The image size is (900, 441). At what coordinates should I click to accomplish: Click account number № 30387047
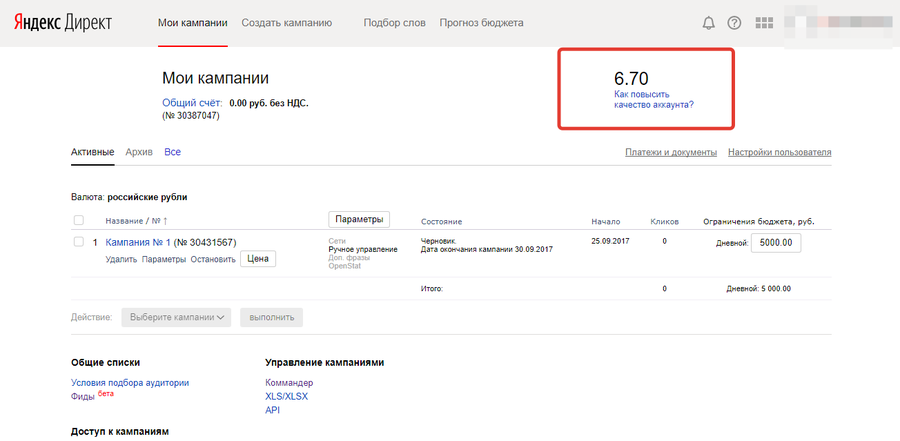[x=191, y=116]
